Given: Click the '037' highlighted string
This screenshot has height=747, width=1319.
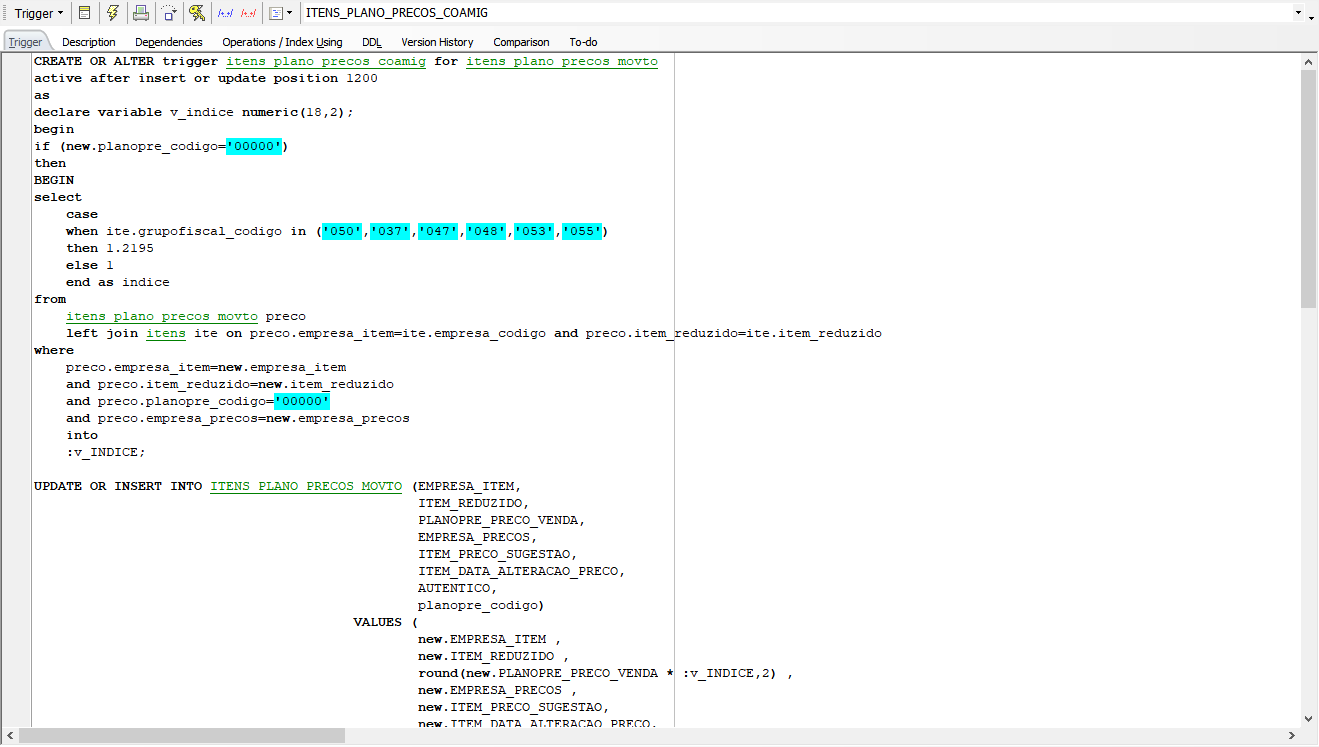Looking at the screenshot, I should 390,231.
